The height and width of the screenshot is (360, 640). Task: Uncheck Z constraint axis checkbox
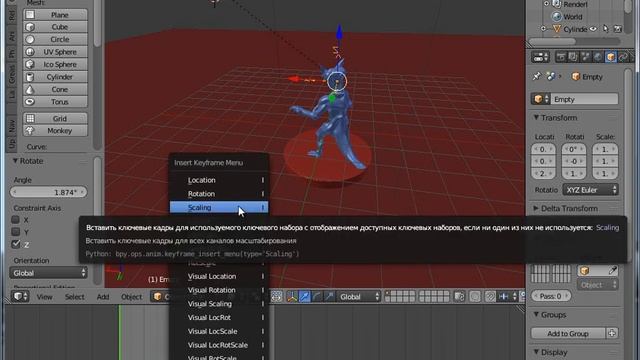pos(16,244)
